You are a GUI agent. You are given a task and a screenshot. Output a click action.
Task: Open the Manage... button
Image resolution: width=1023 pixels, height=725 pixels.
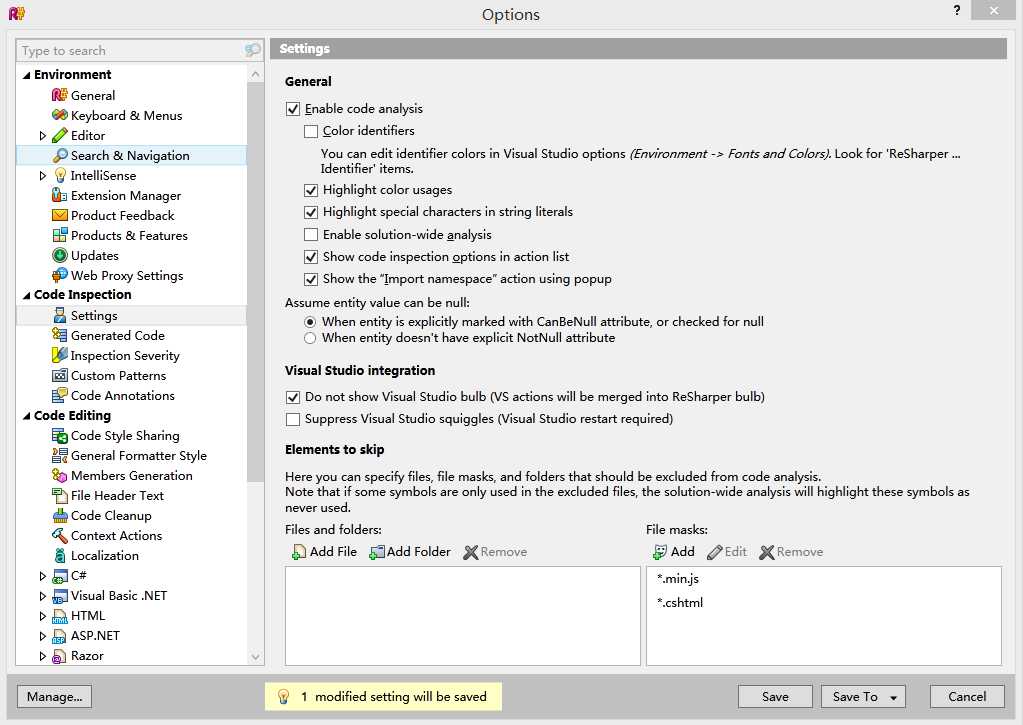coord(54,696)
